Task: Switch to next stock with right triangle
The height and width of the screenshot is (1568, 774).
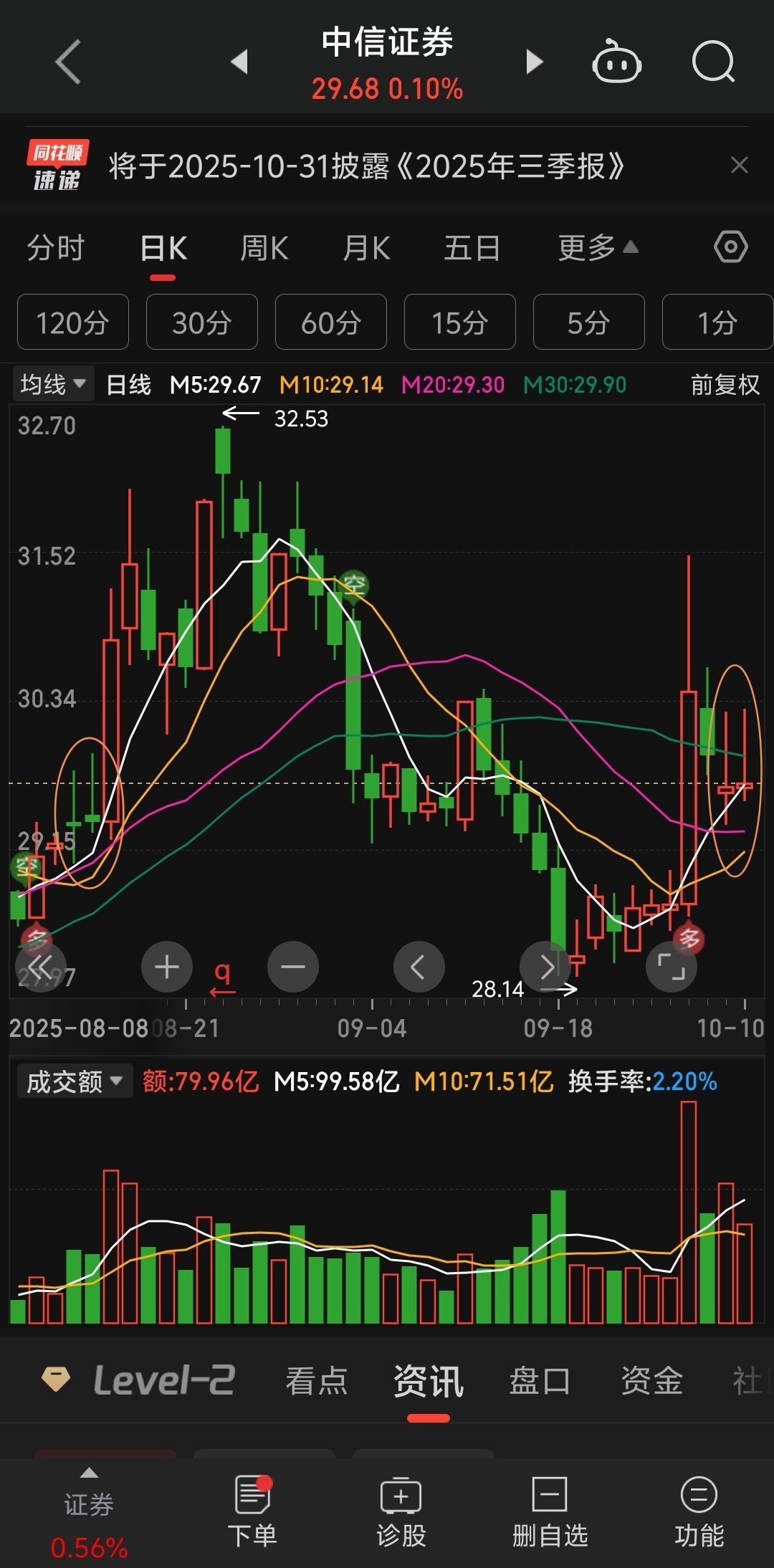Action: (534, 62)
